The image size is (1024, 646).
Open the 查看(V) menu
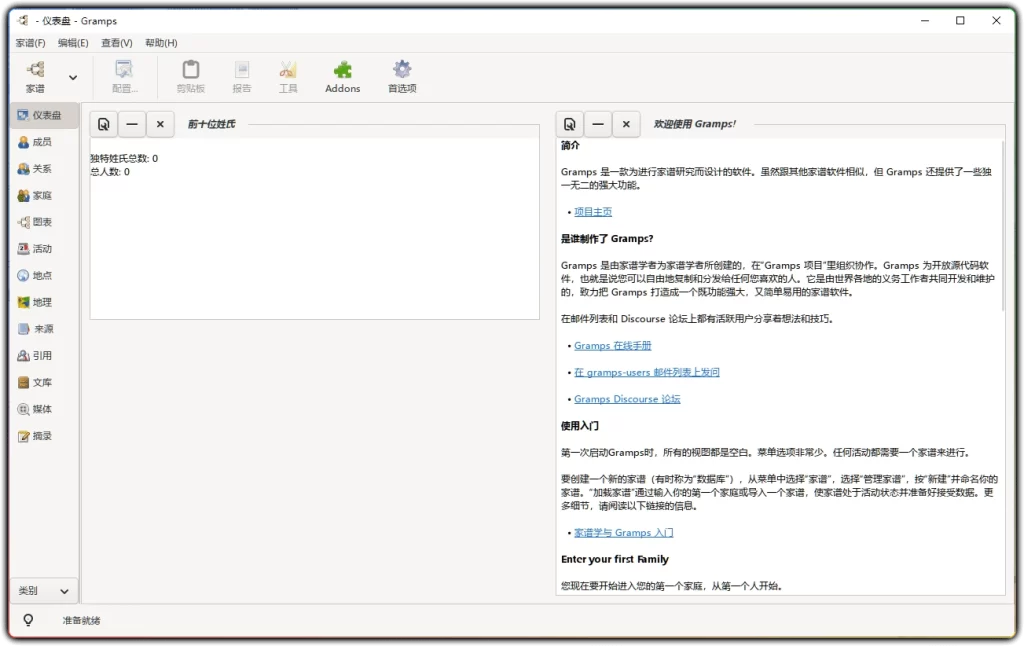(115, 43)
